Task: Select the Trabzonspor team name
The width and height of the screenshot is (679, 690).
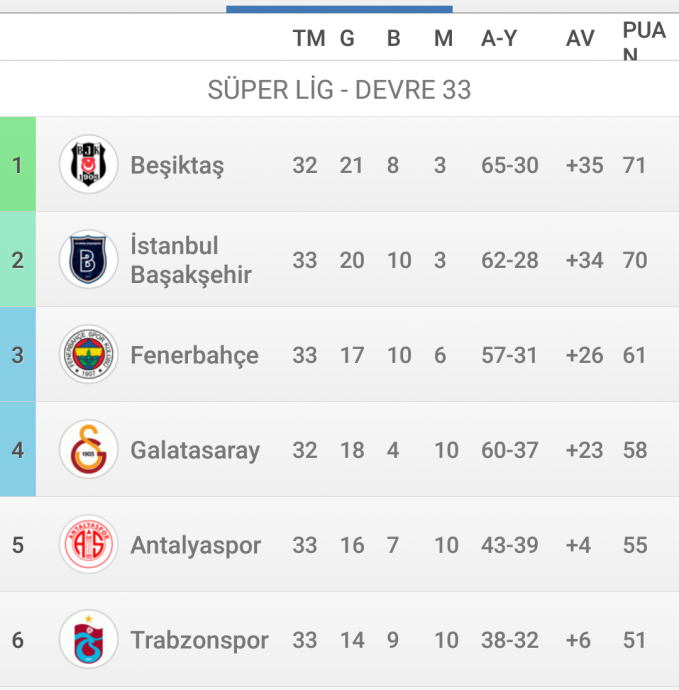Action: pyautogui.click(x=199, y=640)
